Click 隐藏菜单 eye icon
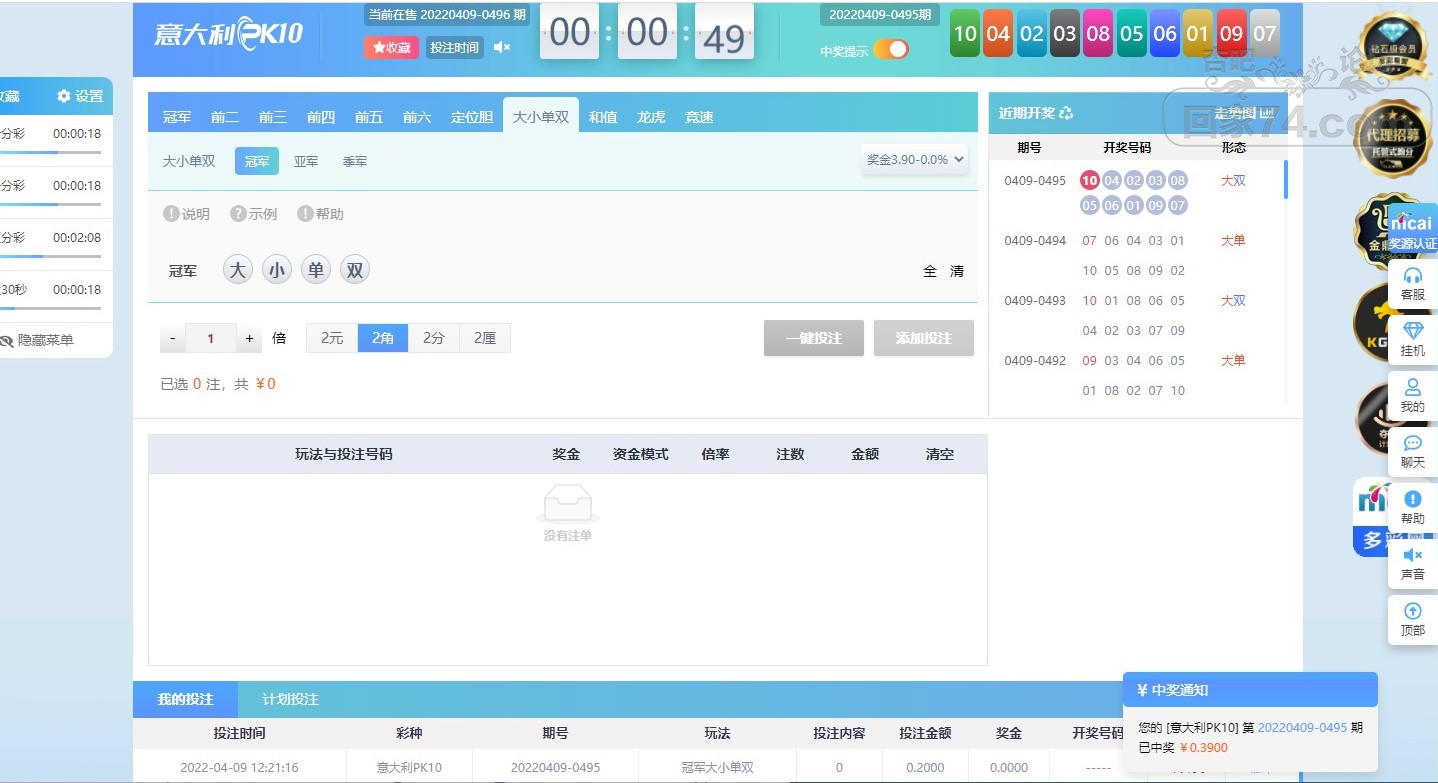The height and width of the screenshot is (783, 1438). pyautogui.click(x=7, y=340)
